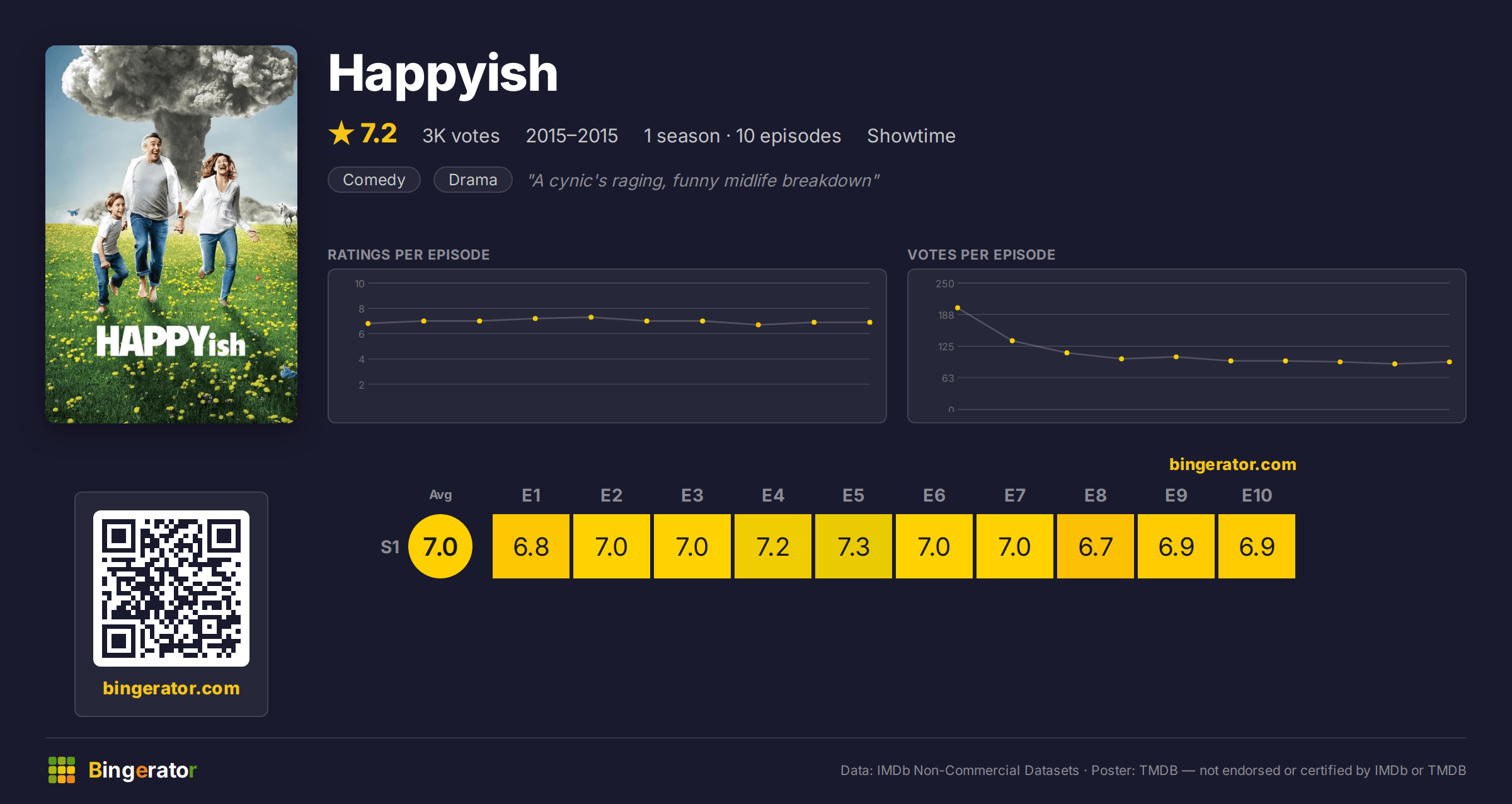
Task: Select the E4 rating tile 7.2
Action: coord(773,546)
